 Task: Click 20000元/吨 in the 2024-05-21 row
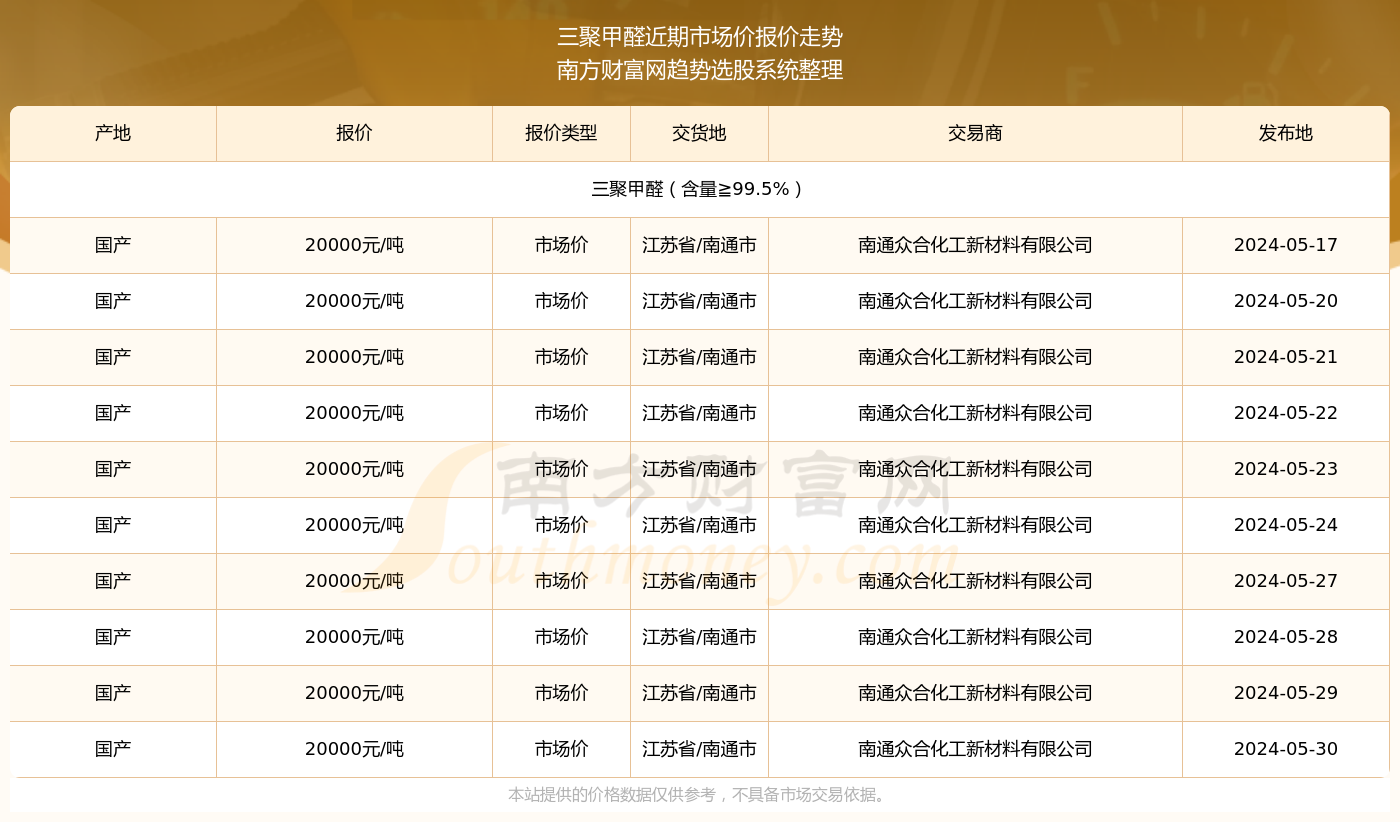pos(354,357)
